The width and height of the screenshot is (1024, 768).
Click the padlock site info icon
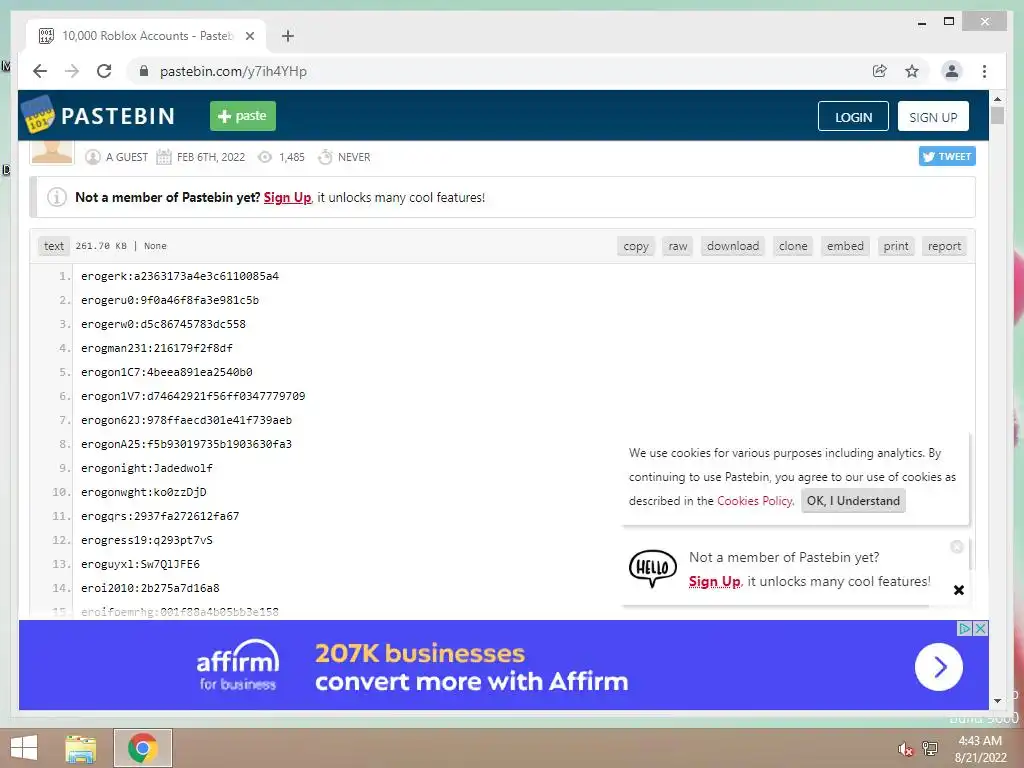(144, 71)
